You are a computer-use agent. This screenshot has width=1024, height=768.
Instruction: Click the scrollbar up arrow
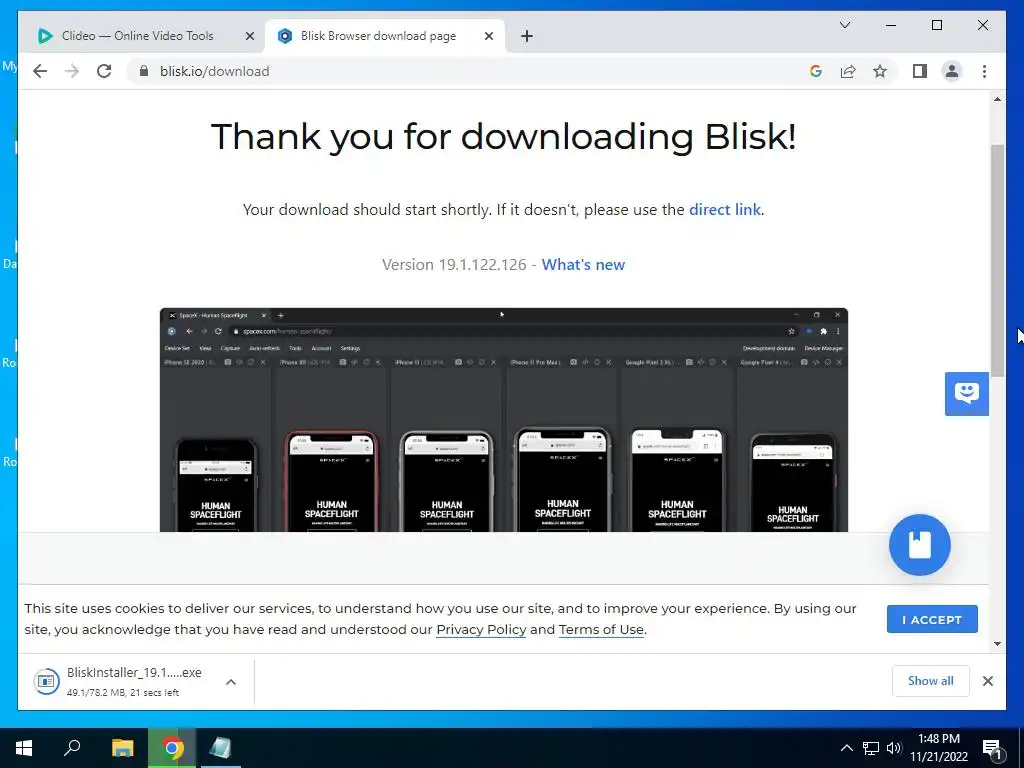point(997,99)
